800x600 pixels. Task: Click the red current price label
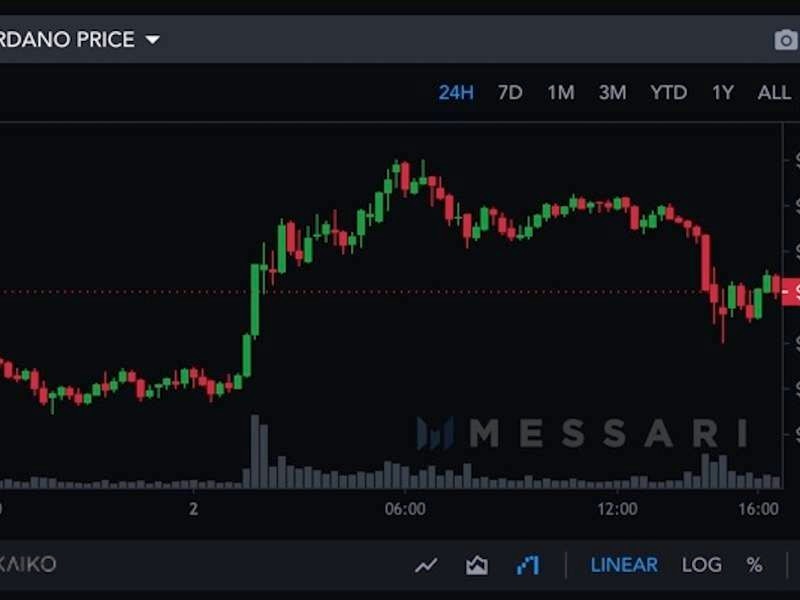[791, 292]
